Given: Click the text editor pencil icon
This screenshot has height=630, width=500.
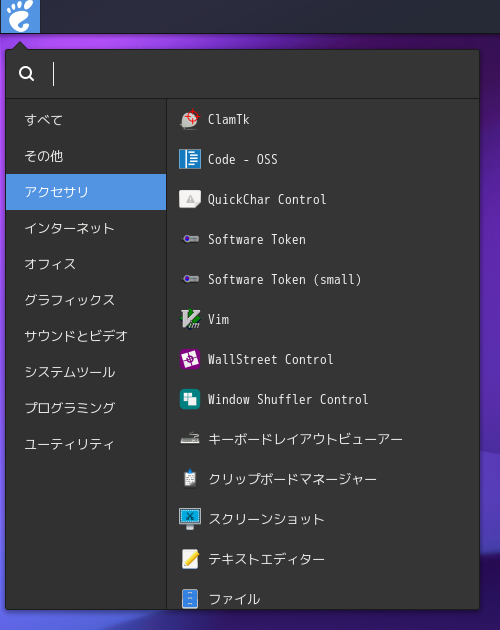Looking at the screenshot, I should pos(190,558).
